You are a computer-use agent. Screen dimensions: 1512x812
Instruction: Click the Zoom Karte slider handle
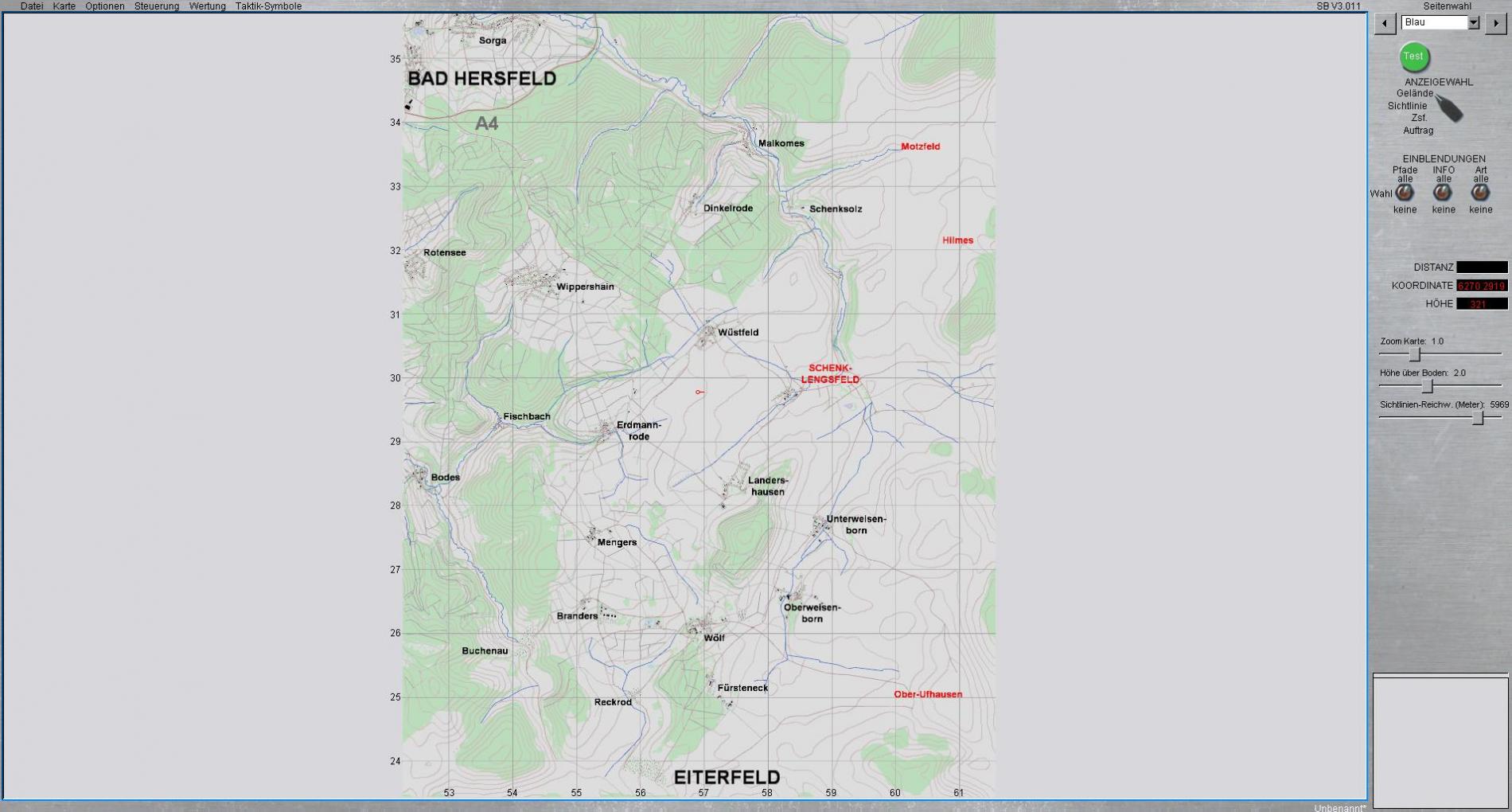[1415, 354]
